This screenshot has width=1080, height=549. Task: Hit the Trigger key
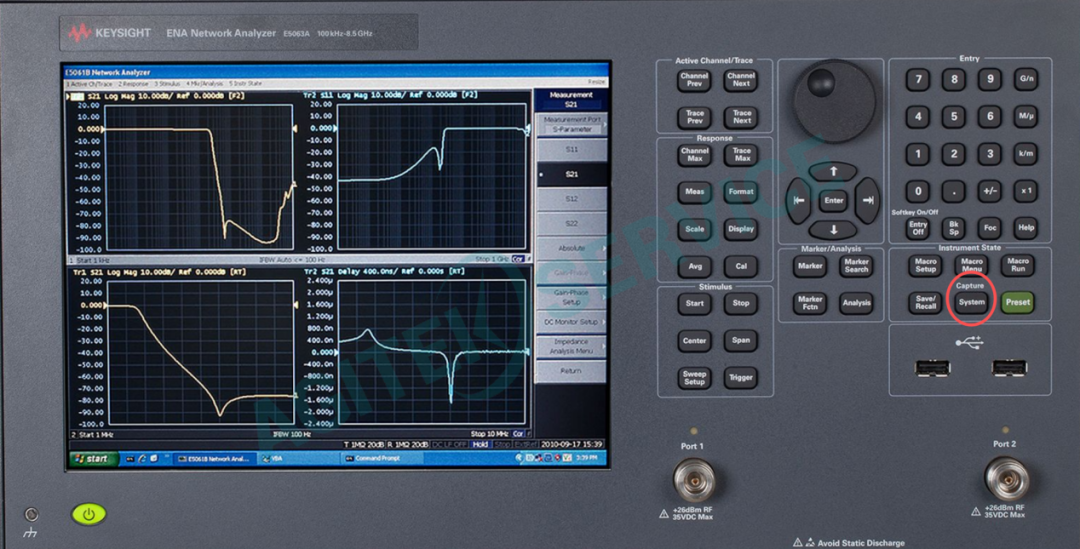point(741,377)
